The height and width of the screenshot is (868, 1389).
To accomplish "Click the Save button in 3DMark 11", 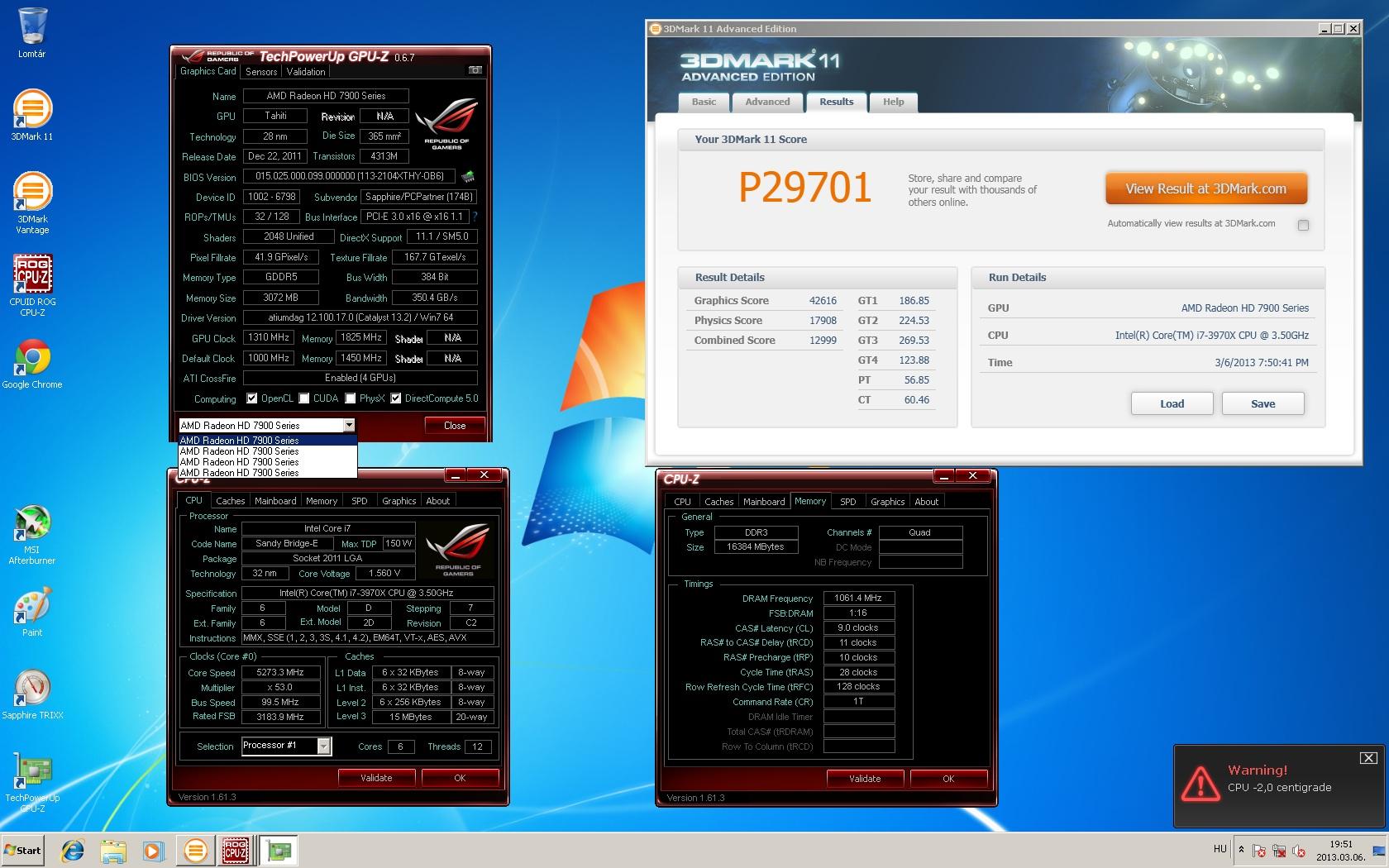I will click(x=1263, y=403).
